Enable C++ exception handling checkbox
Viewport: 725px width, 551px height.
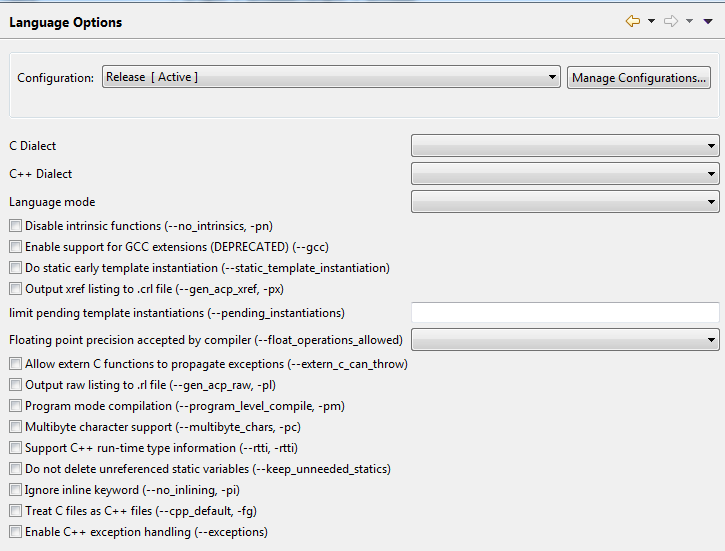point(15,532)
